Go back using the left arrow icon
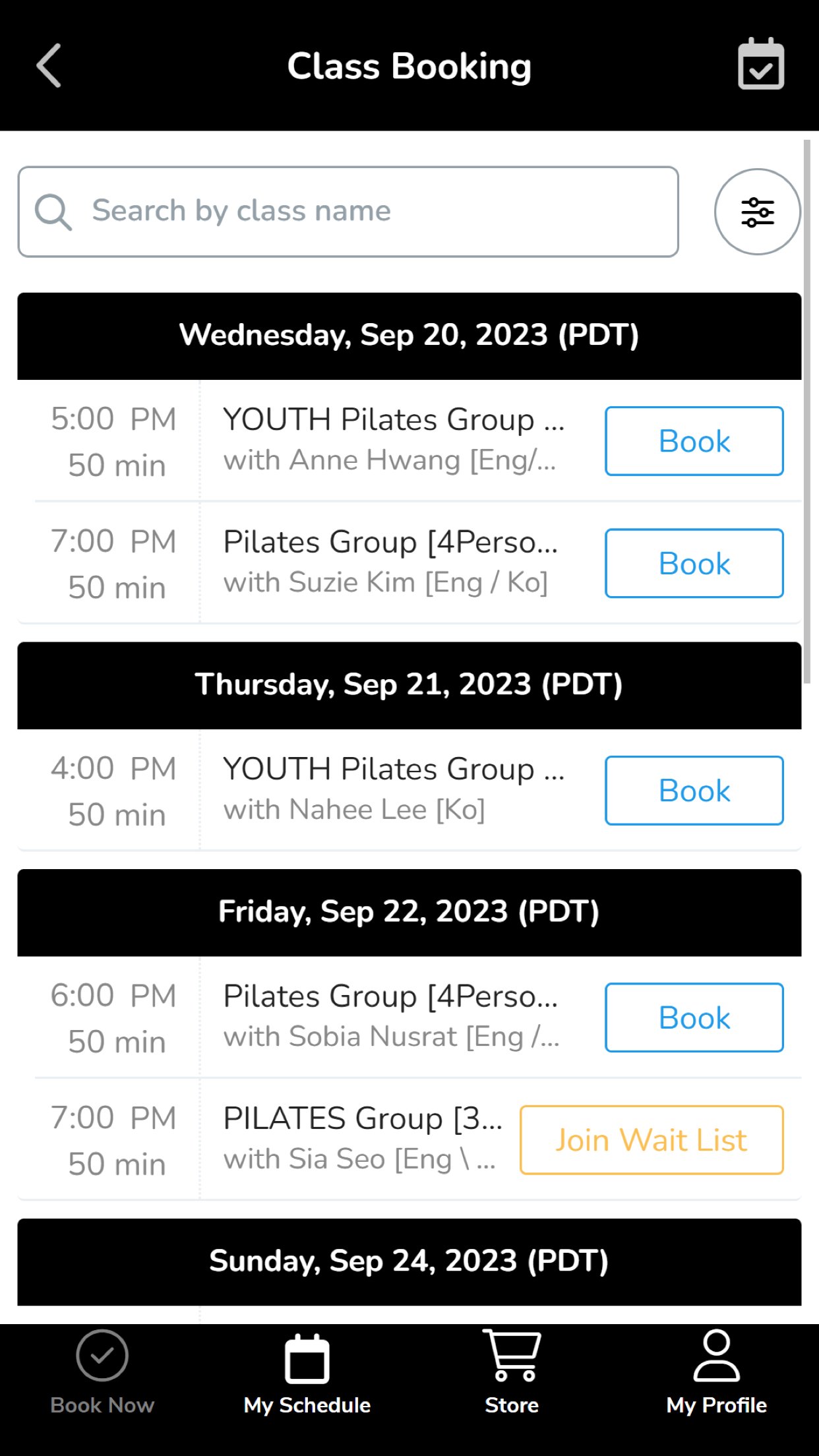This screenshot has height=1456, width=819. tap(49, 66)
